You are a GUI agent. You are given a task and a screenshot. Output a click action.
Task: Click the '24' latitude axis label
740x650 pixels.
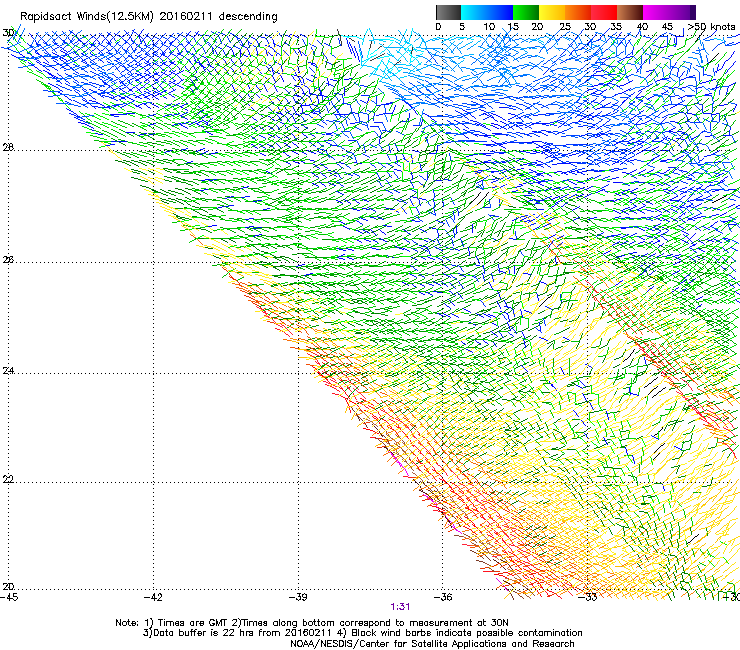(8, 371)
